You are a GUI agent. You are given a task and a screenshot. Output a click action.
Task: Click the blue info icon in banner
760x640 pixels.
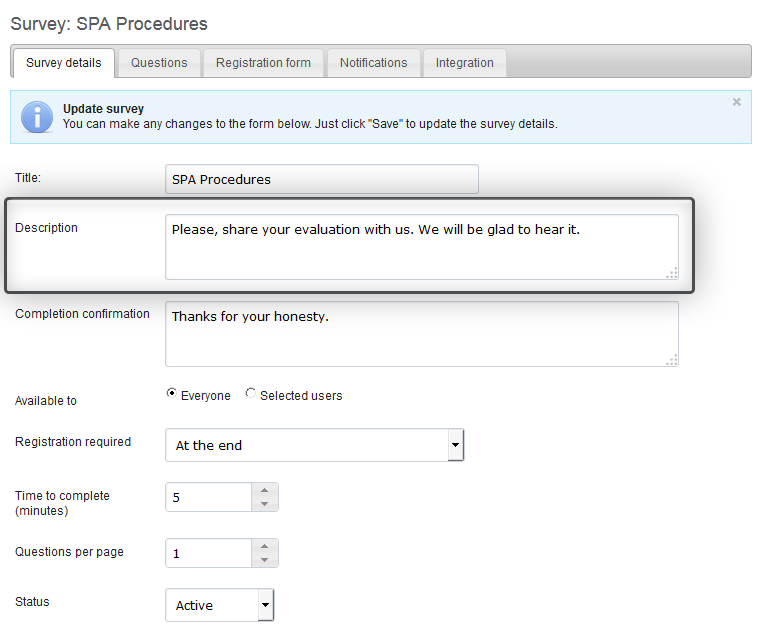pyautogui.click(x=36, y=117)
